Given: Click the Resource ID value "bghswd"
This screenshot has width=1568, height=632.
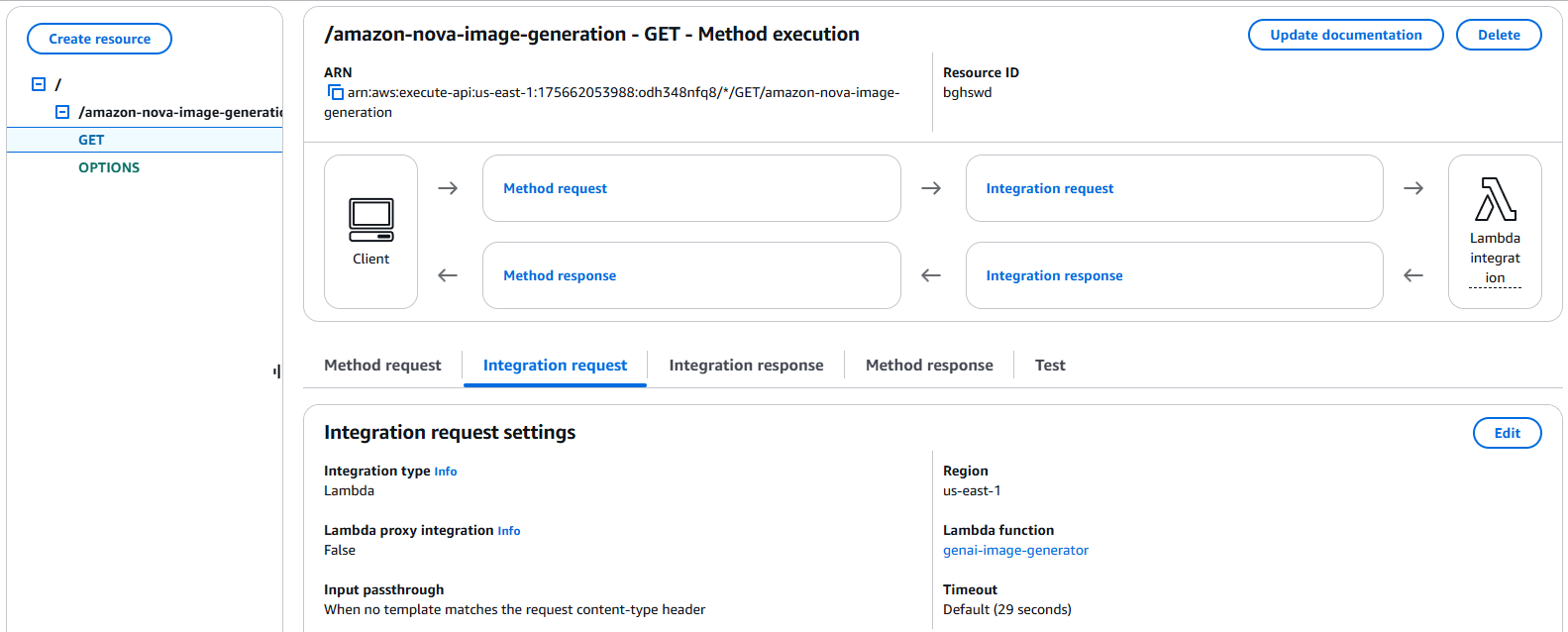Looking at the screenshot, I should click(x=967, y=92).
